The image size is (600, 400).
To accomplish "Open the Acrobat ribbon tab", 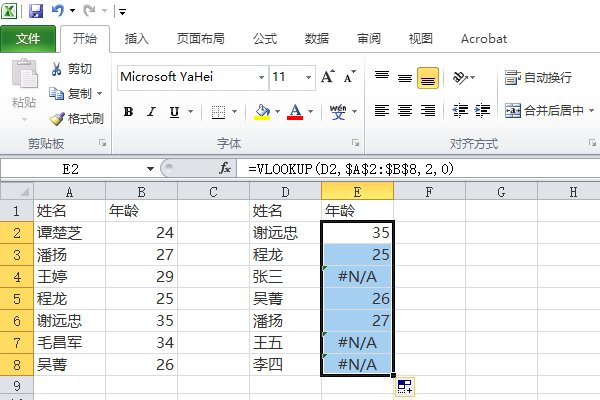I will tap(484, 39).
